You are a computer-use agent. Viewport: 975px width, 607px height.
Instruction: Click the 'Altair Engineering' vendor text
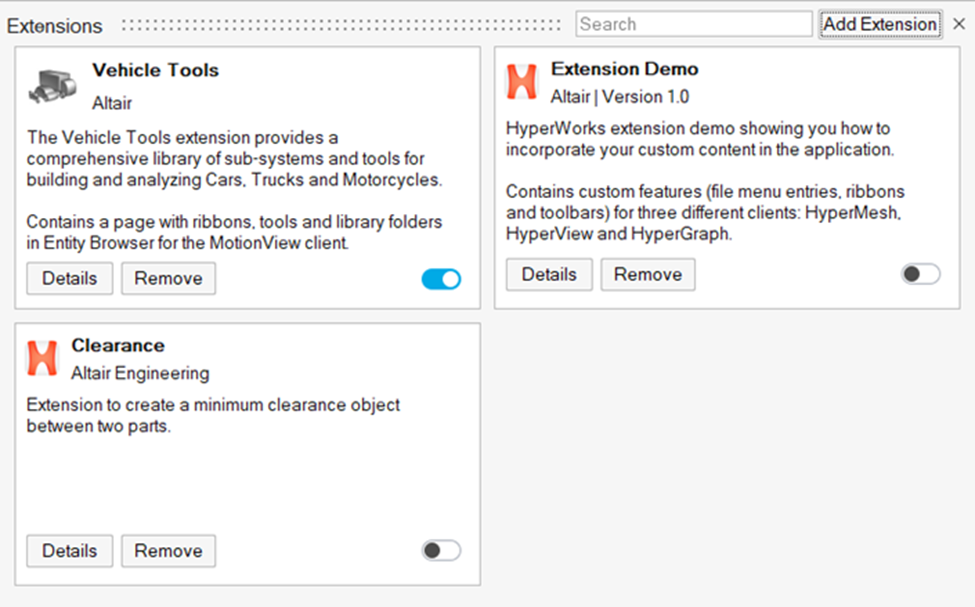click(140, 373)
